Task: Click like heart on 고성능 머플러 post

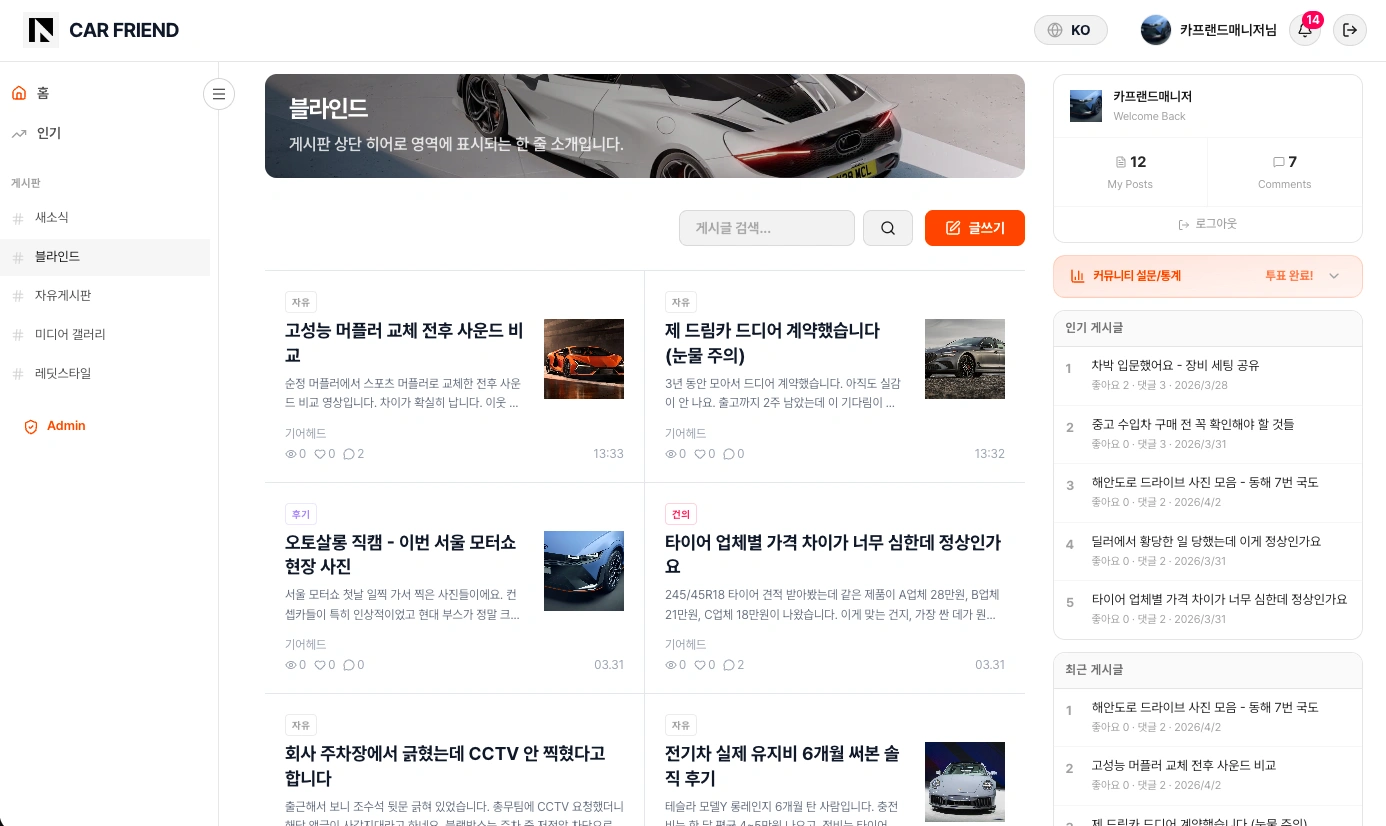Action: 321,454
